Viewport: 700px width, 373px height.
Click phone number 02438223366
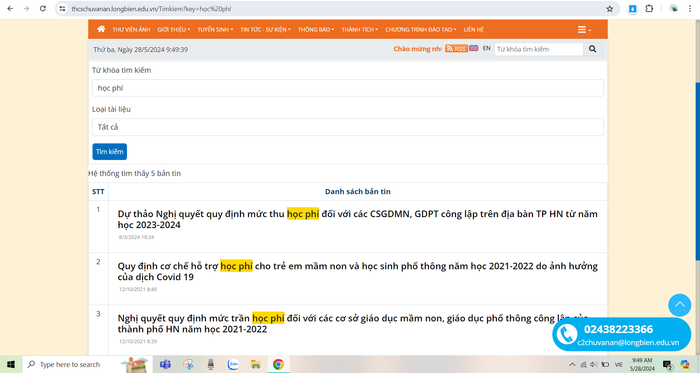click(618, 329)
